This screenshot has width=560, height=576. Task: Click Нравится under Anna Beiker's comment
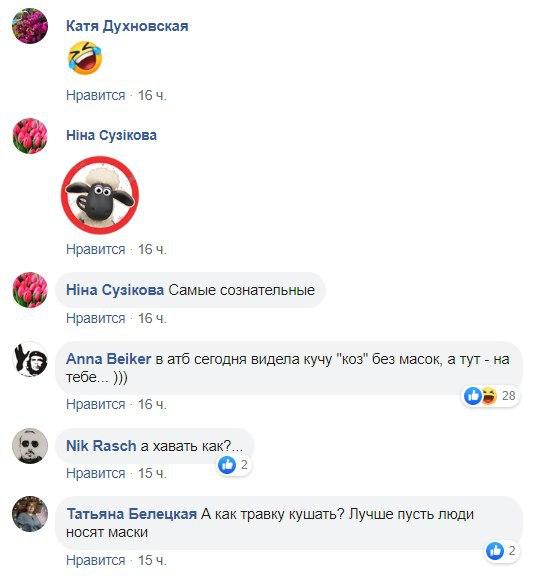[96, 404]
